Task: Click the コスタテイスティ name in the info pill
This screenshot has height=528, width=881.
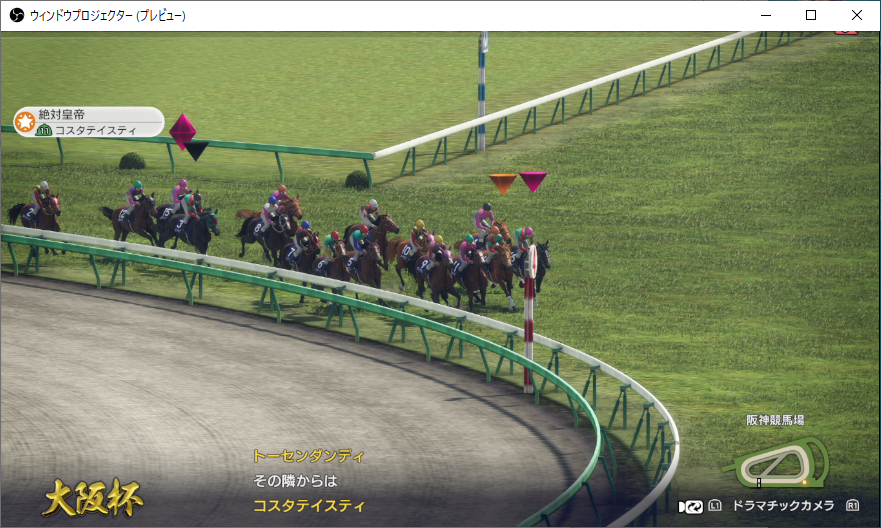Action: [x=96, y=131]
